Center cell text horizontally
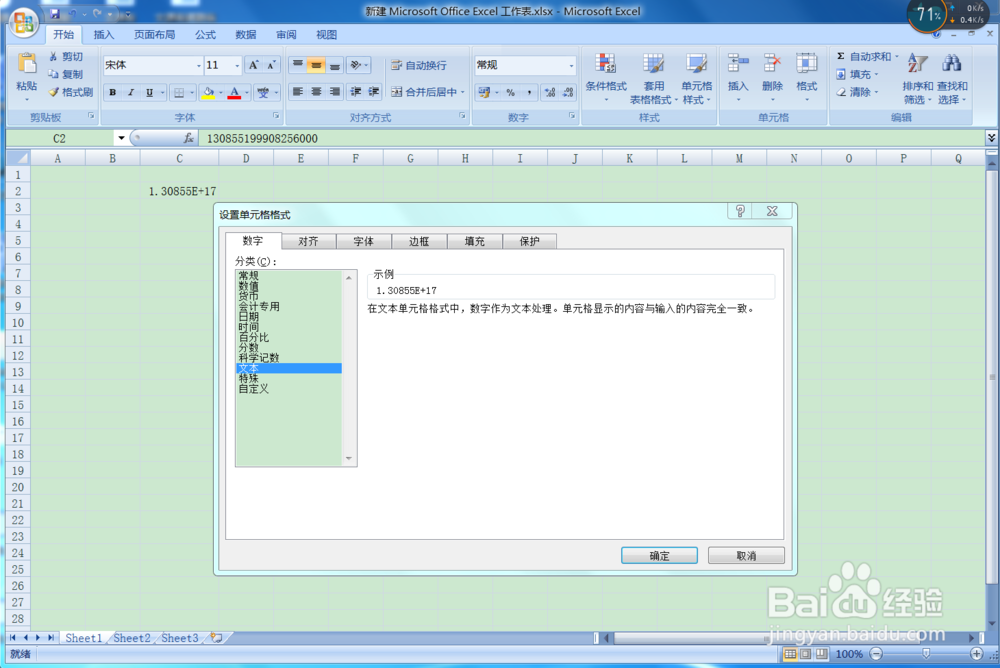This screenshot has width=1000, height=668. point(316,92)
